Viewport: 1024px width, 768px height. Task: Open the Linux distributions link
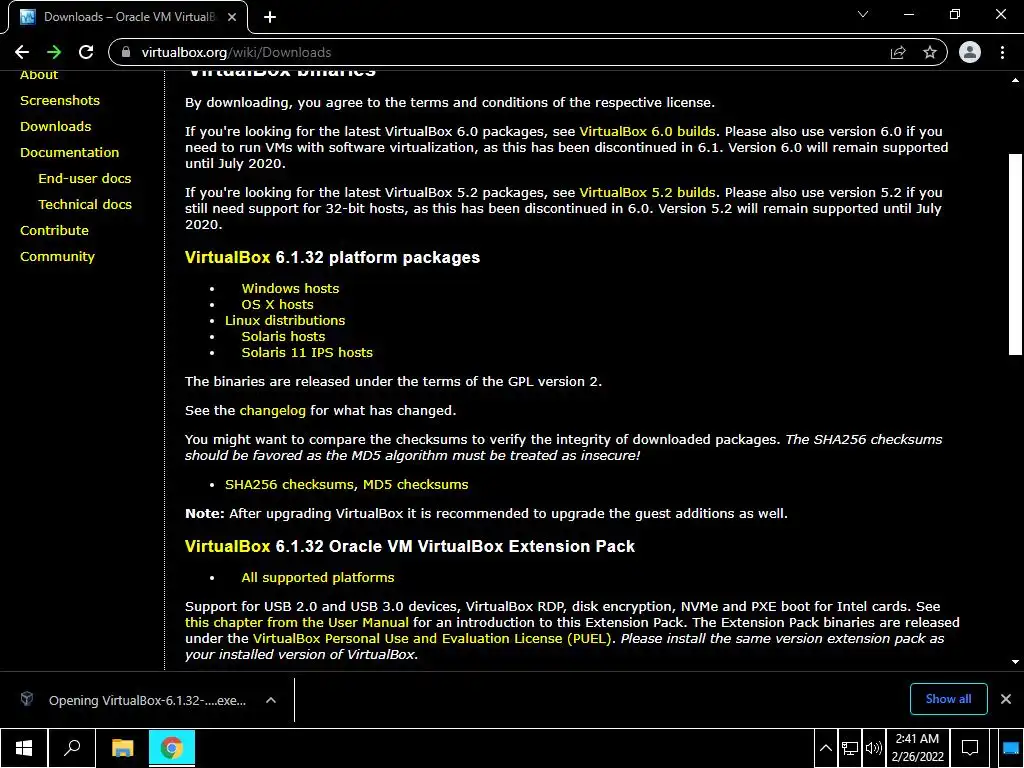(285, 321)
